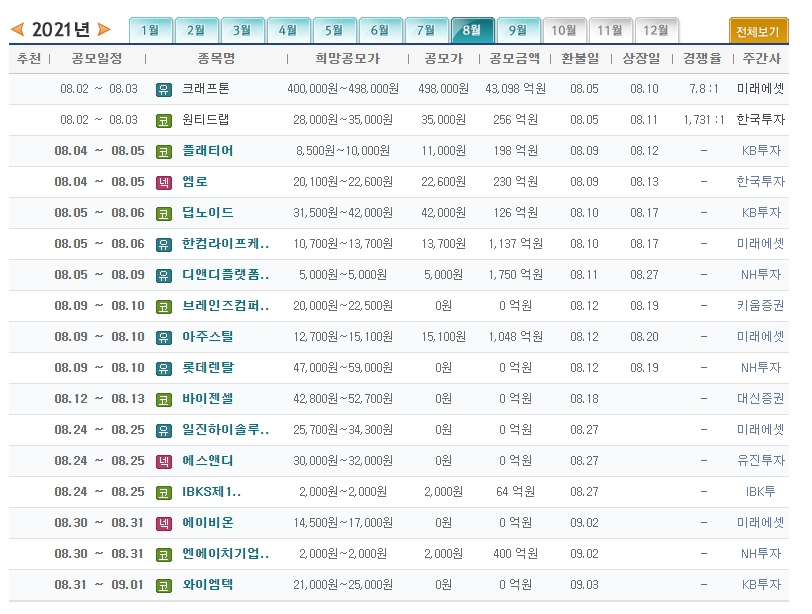Open stock link 브레인즈컴퍼..
The height and width of the screenshot is (614, 812).
pyautogui.click(x=225, y=305)
